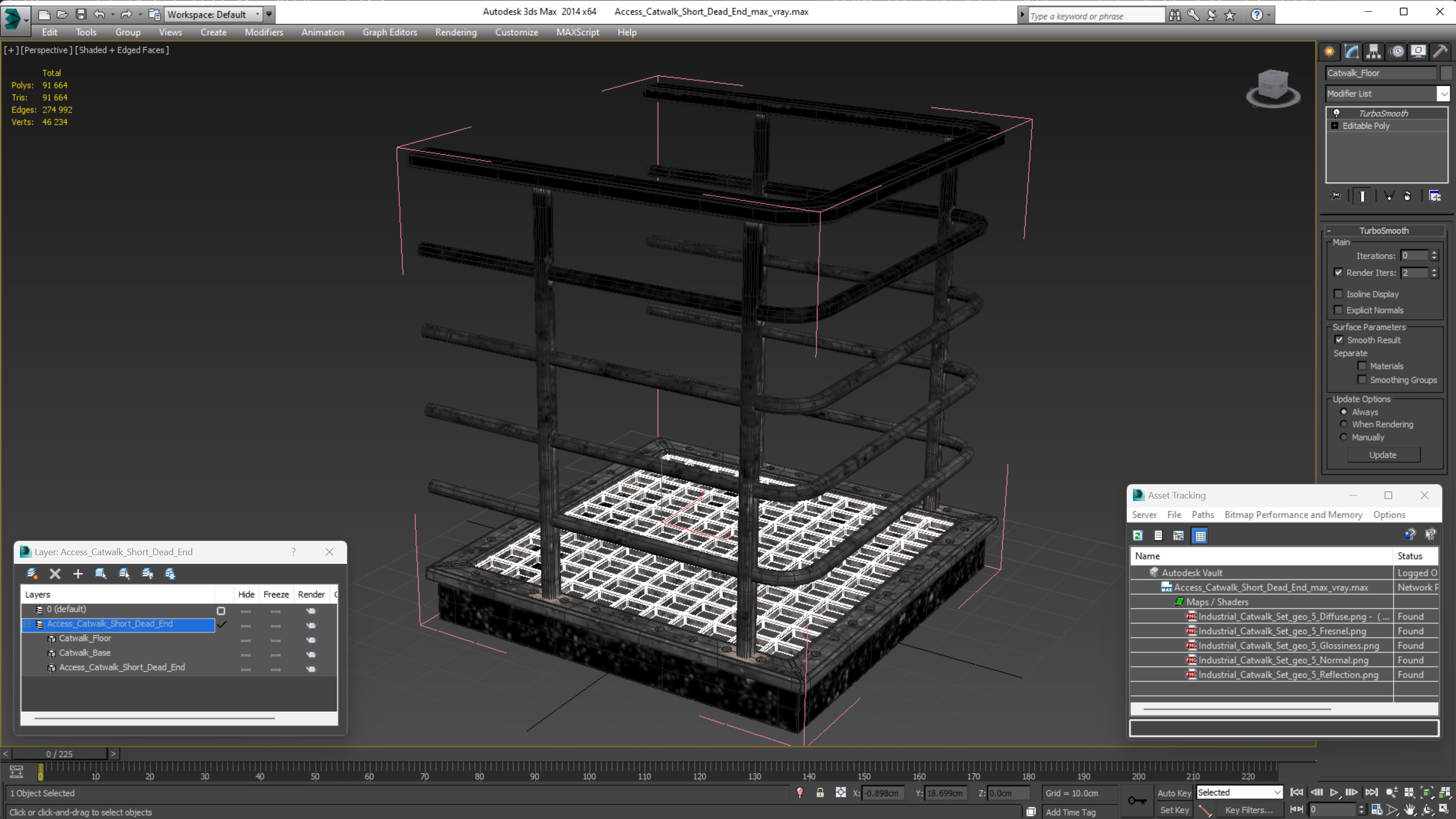
Task: Switch Asset Tracking to table view icon
Action: click(1200, 535)
